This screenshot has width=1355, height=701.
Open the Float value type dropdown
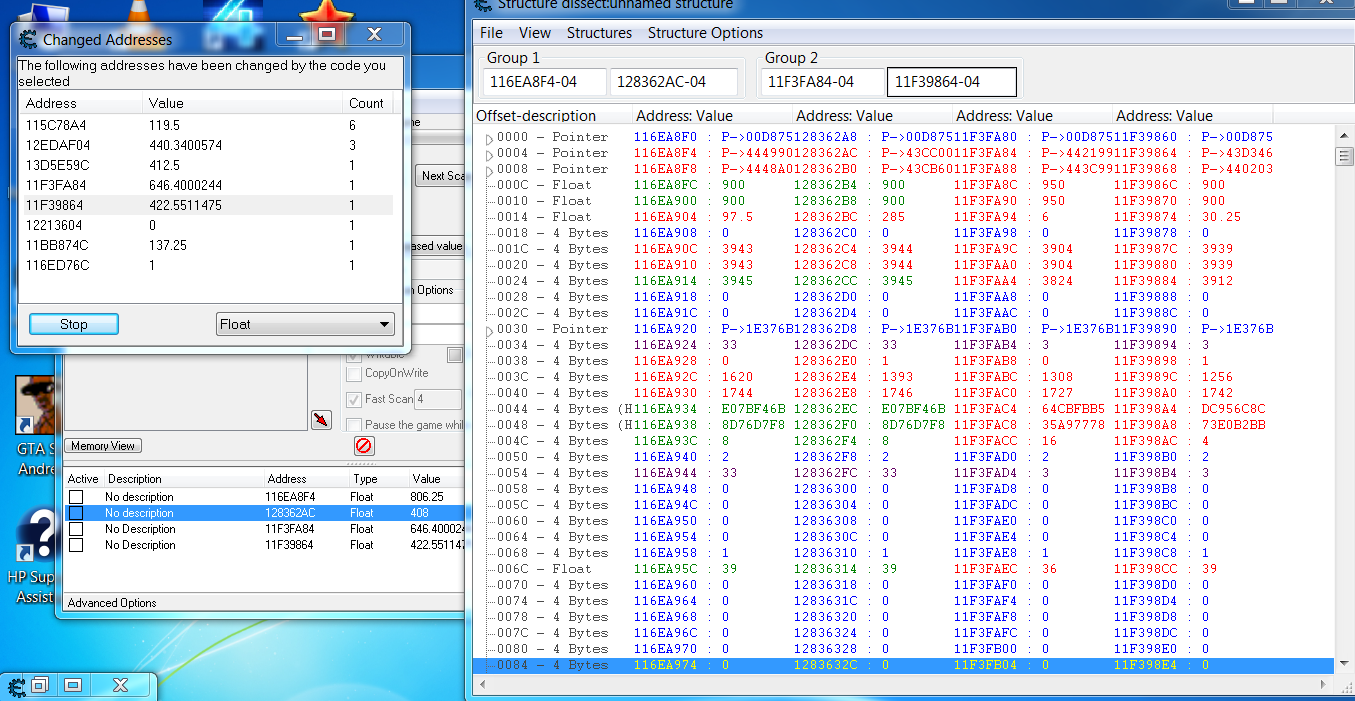pos(305,324)
